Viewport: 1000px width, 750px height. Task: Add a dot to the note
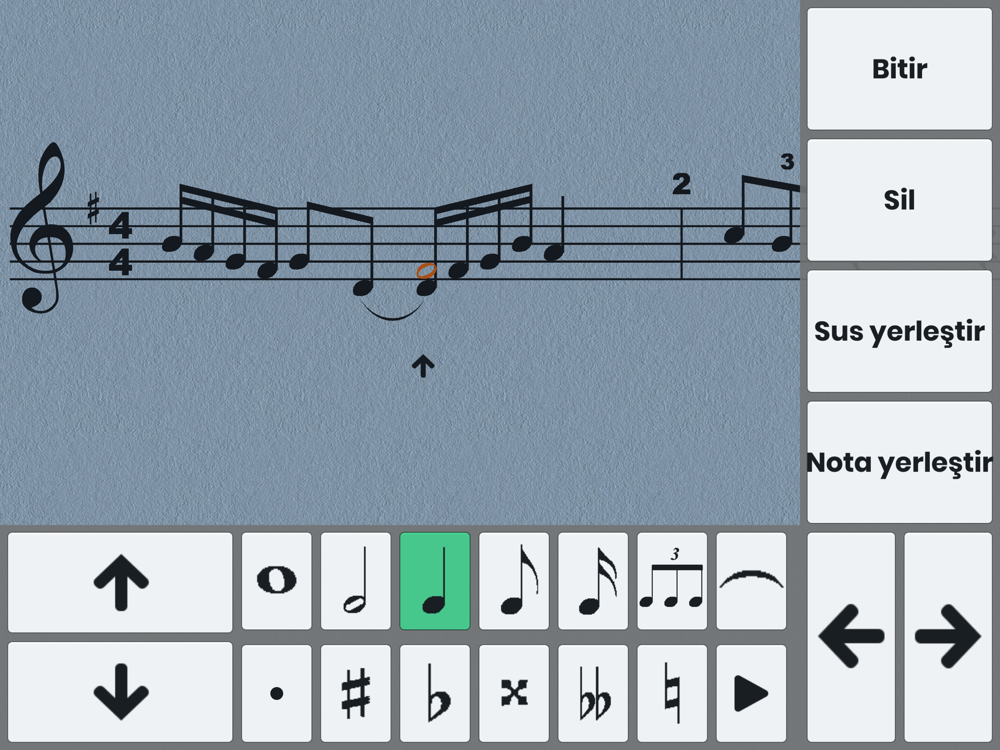pos(277,693)
